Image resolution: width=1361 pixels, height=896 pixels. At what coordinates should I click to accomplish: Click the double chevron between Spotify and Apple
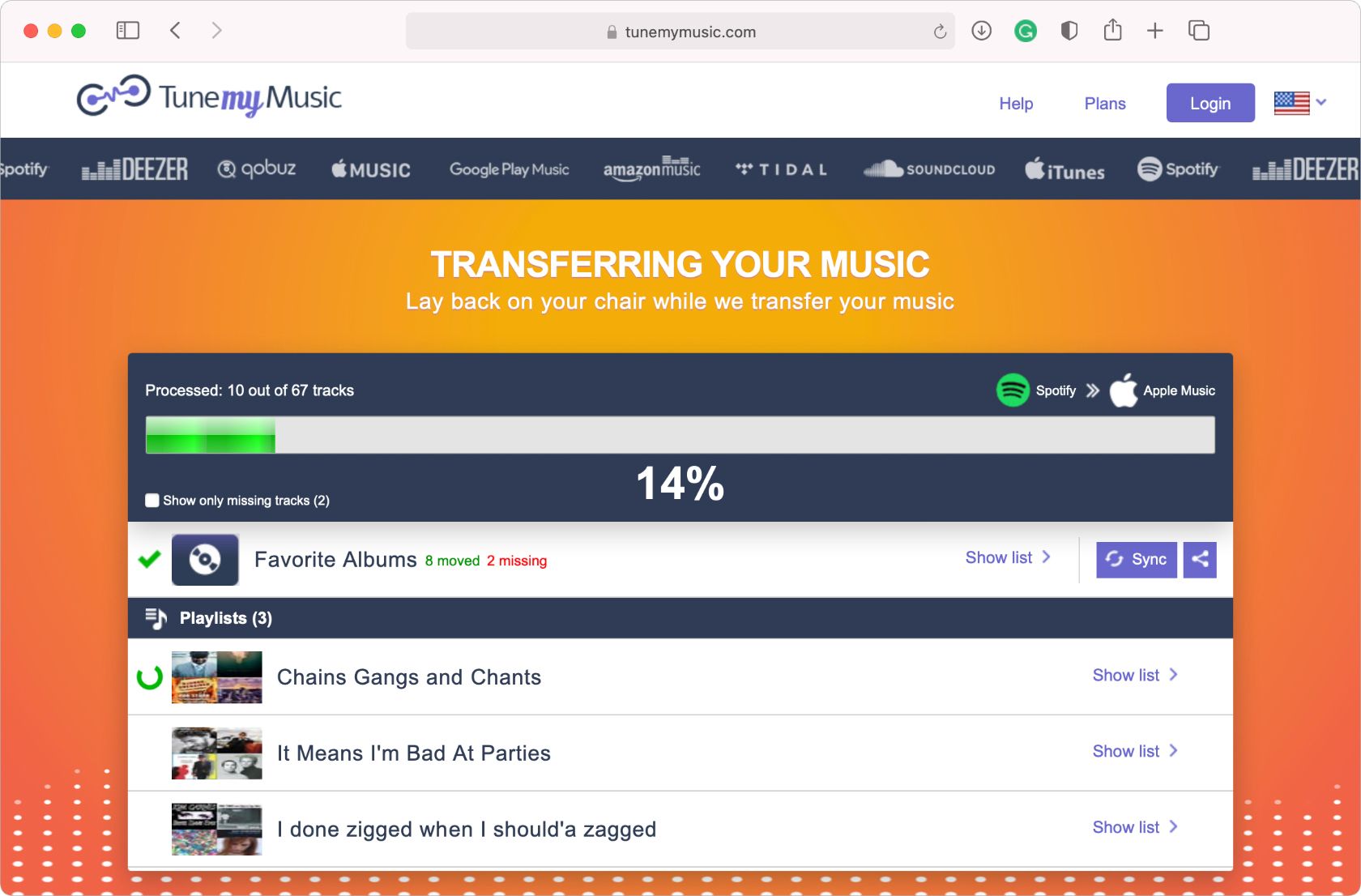coord(1093,390)
